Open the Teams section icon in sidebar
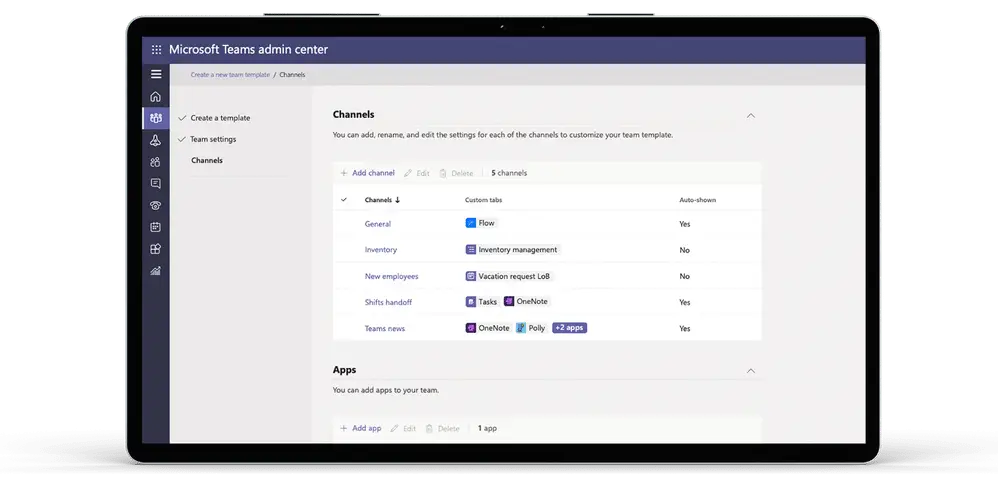This screenshot has width=998, height=486. [x=156, y=118]
